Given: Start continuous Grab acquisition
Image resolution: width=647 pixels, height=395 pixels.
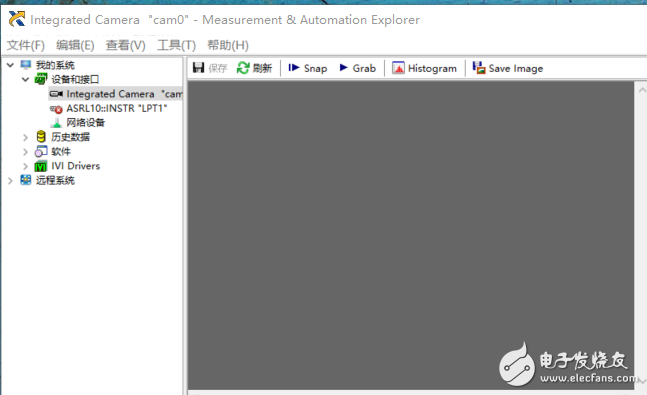Looking at the screenshot, I should 357,68.
